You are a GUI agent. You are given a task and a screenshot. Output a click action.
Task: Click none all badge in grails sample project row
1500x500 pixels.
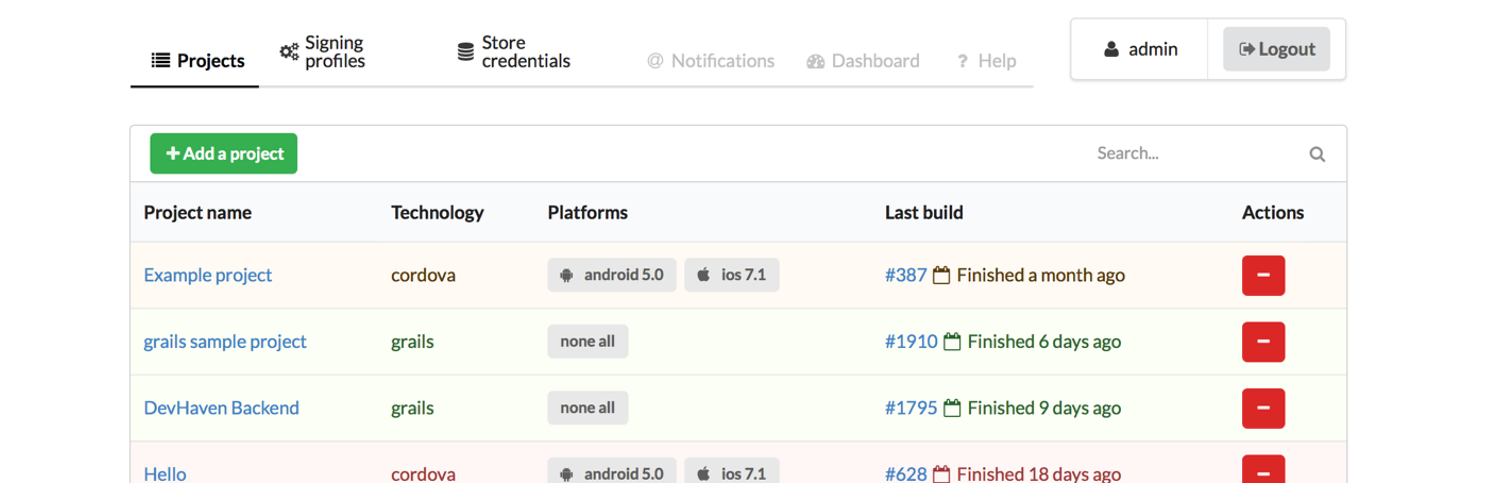588,341
